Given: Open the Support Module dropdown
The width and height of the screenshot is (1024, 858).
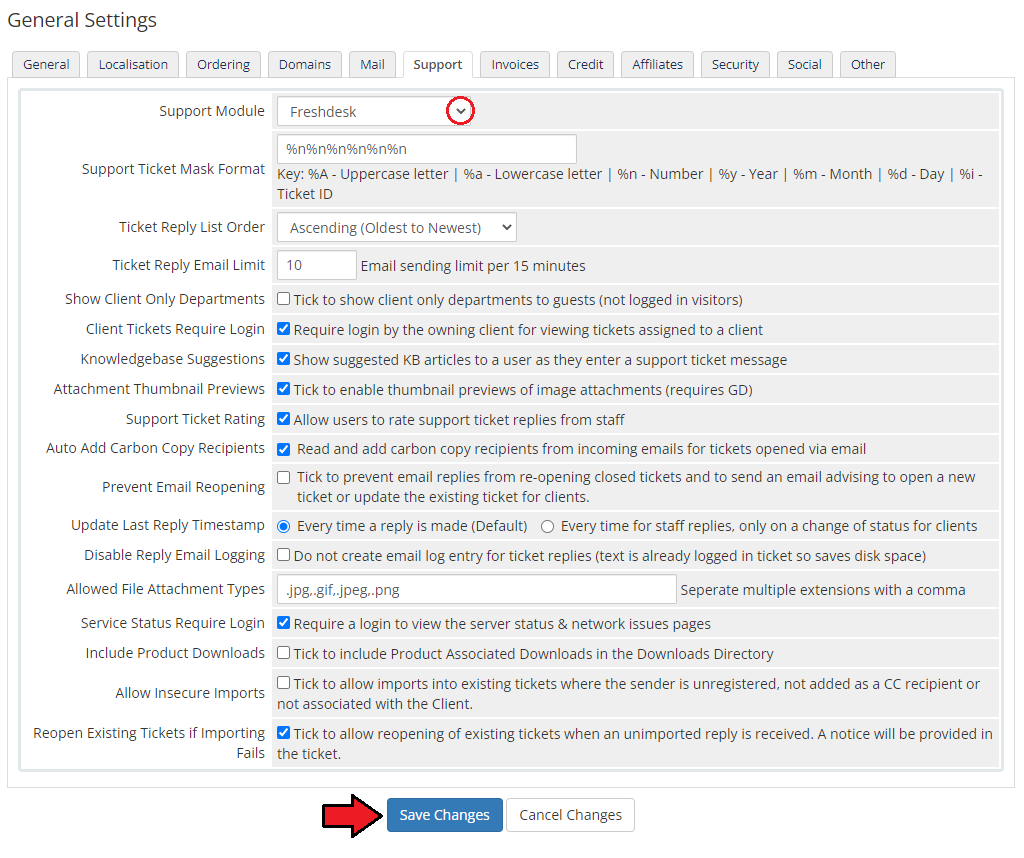Looking at the screenshot, I should (373, 112).
